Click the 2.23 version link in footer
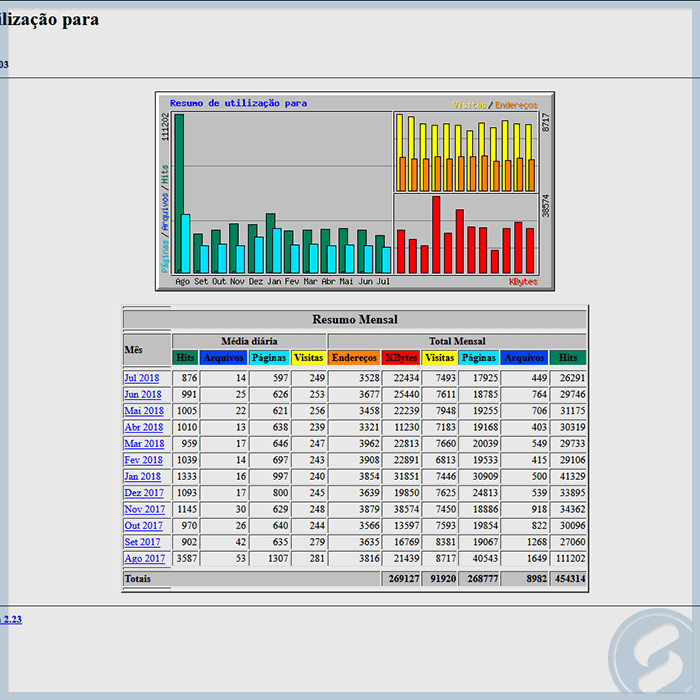Viewport: 700px width, 700px height. (11, 619)
